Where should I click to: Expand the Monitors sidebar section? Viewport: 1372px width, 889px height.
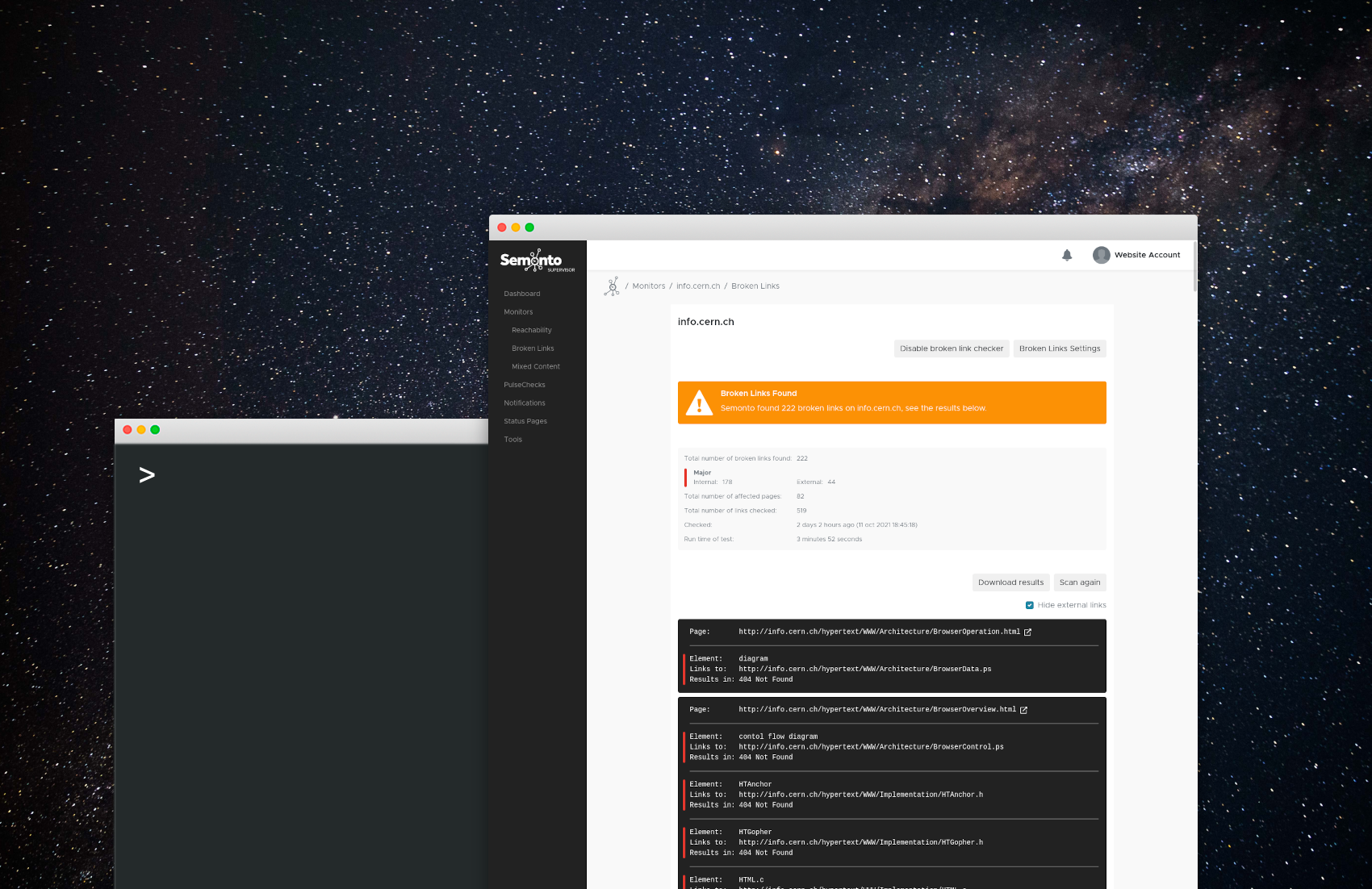(x=518, y=312)
